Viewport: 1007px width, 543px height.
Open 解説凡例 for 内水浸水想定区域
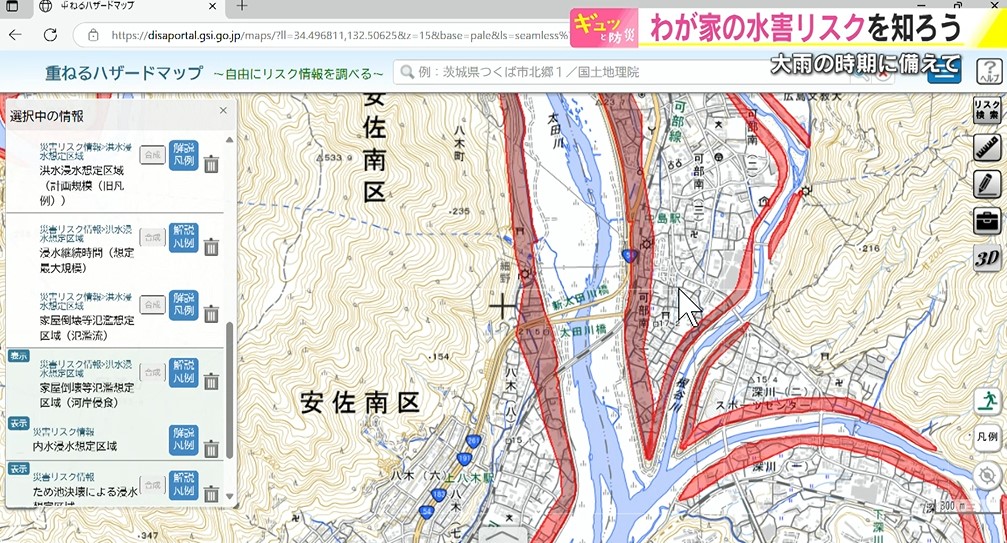(184, 440)
